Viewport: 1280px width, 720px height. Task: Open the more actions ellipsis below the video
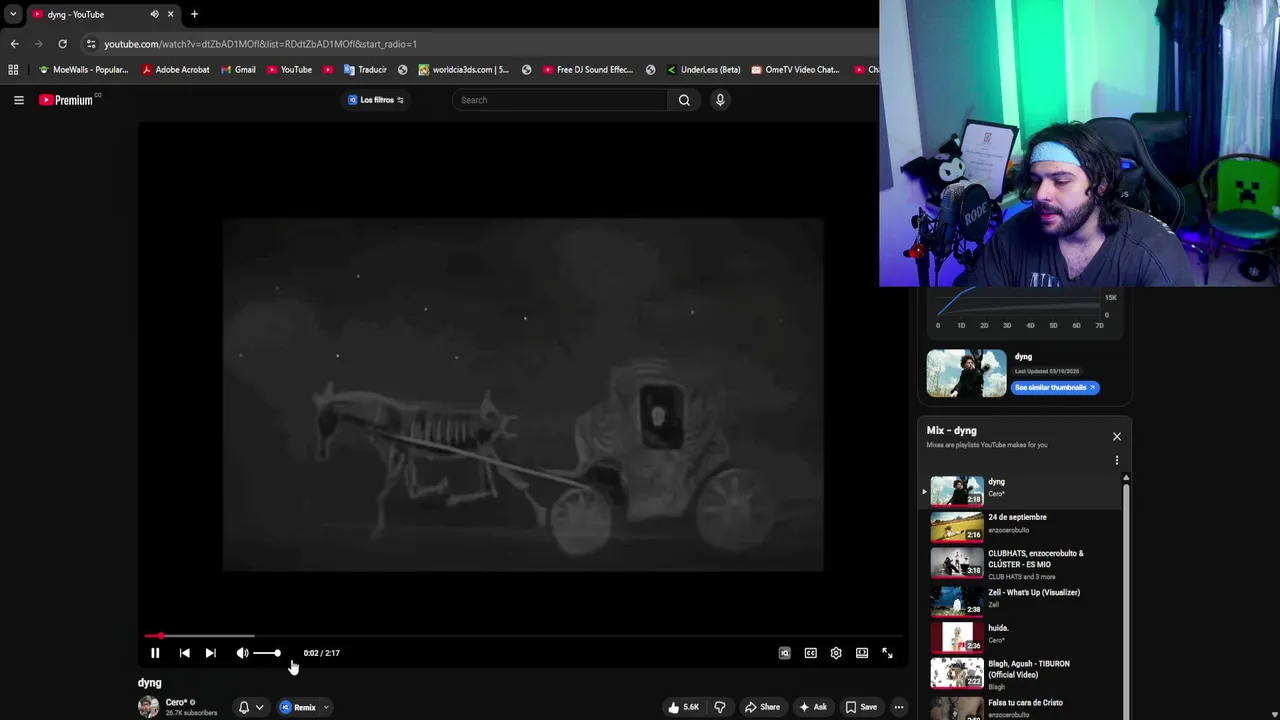click(x=899, y=707)
